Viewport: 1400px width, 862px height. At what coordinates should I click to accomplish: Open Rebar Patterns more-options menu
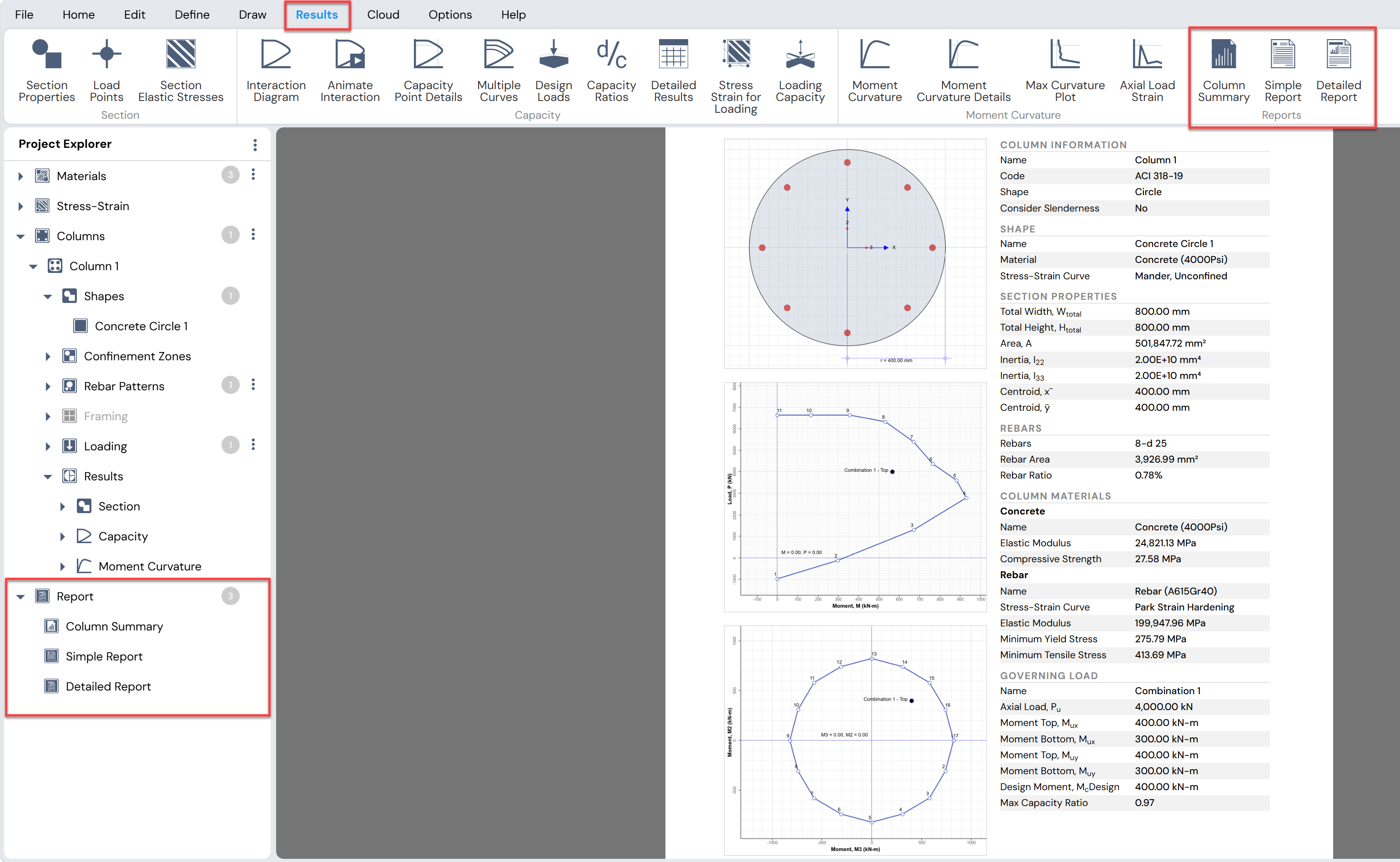253,385
